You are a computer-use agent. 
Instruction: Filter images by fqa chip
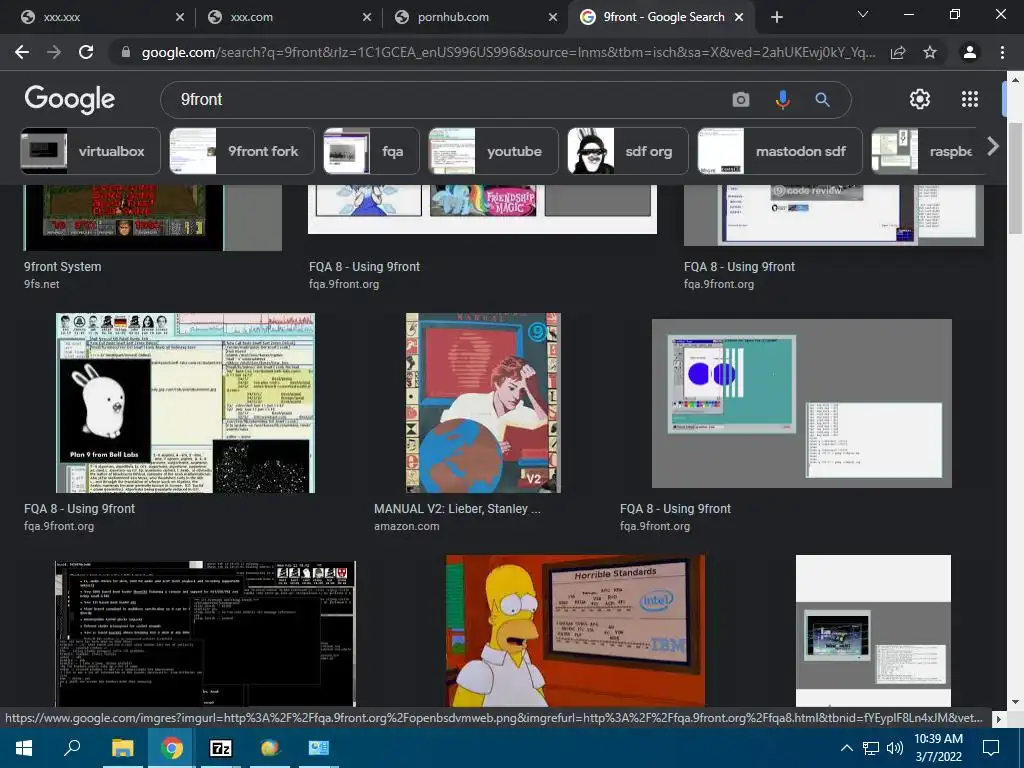pos(371,151)
